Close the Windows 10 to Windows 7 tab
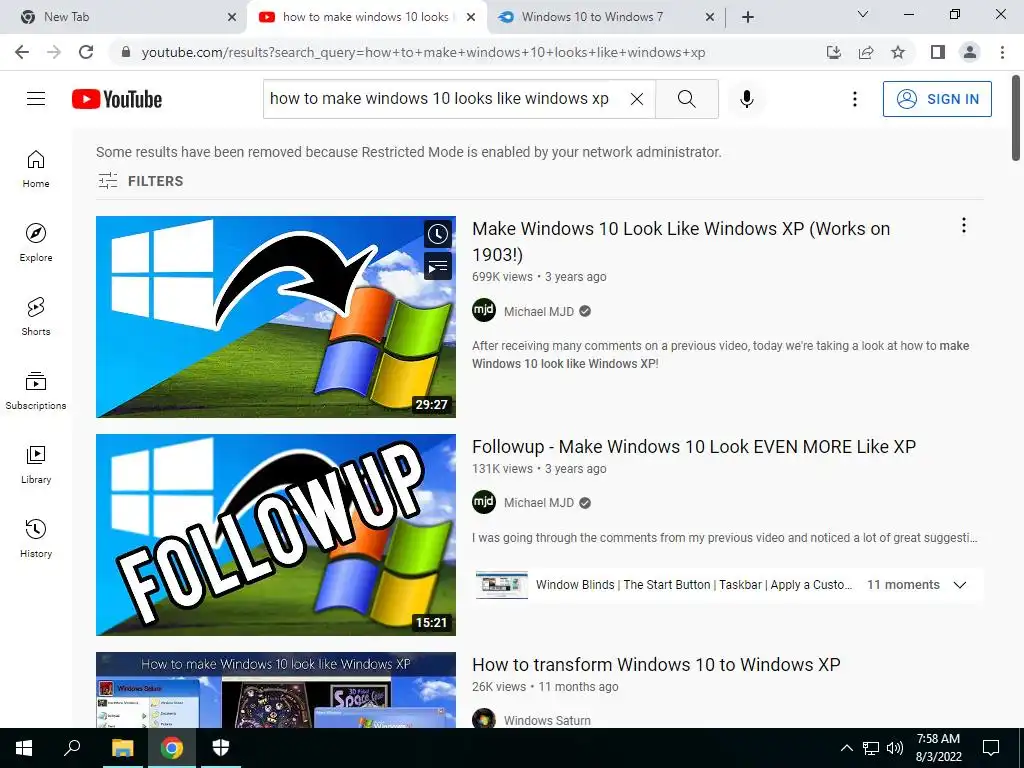The width and height of the screenshot is (1024, 768). click(x=710, y=17)
